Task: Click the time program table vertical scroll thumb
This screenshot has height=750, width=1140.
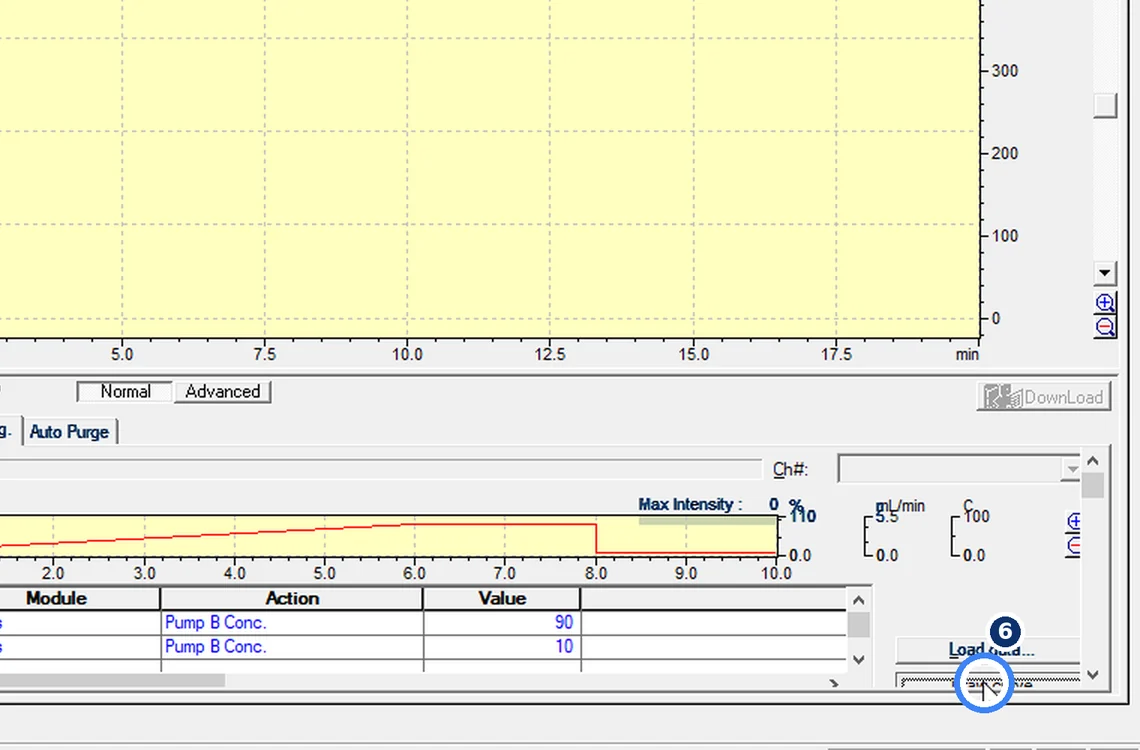Action: 859,624
